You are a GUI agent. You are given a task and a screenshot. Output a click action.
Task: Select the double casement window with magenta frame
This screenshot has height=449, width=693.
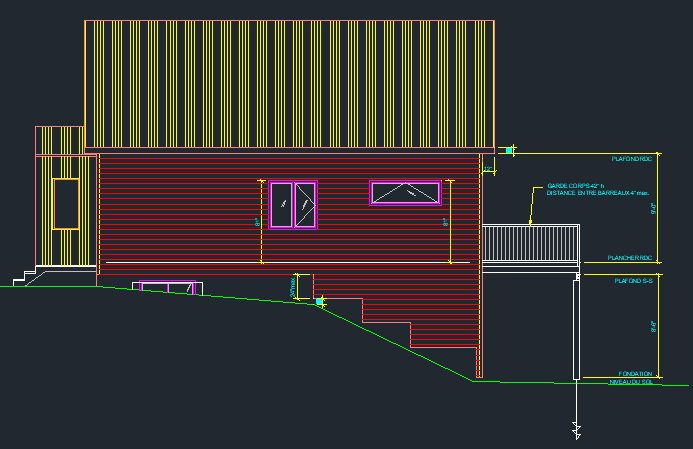(293, 205)
